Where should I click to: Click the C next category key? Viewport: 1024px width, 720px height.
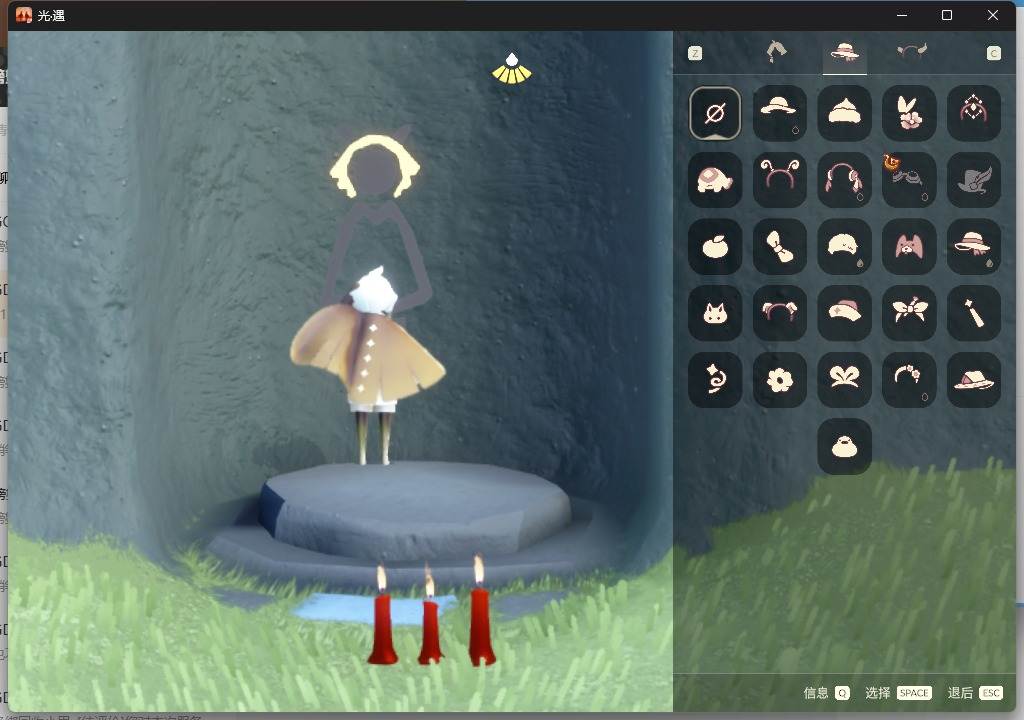[993, 54]
